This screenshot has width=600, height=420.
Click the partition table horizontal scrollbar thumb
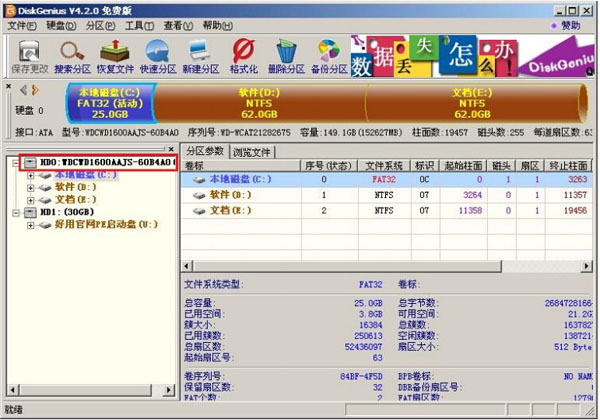click(347, 266)
